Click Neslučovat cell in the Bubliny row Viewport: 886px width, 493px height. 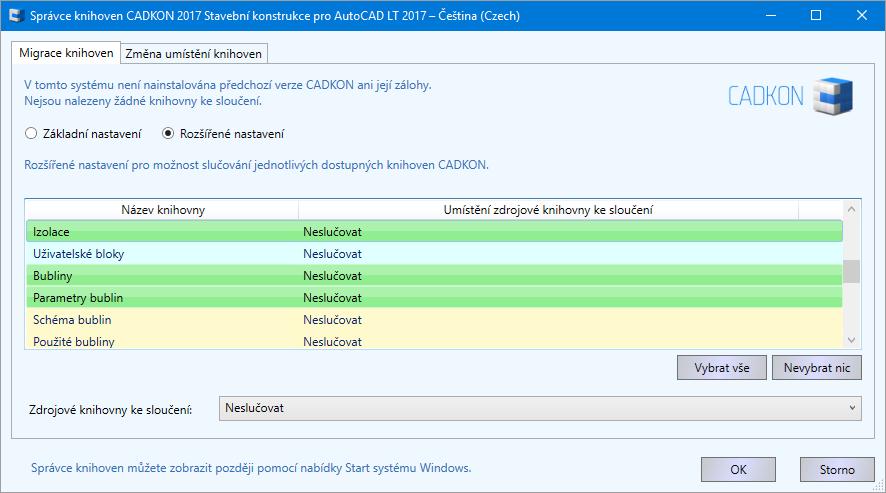(332, 276)
